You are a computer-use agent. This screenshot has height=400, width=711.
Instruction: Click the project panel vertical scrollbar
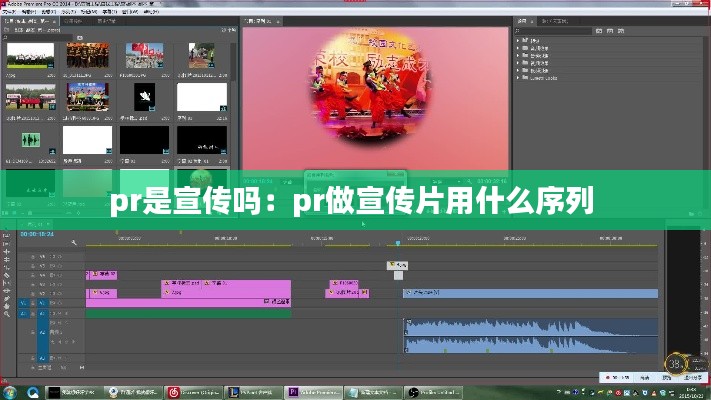[x=236, y=100]
